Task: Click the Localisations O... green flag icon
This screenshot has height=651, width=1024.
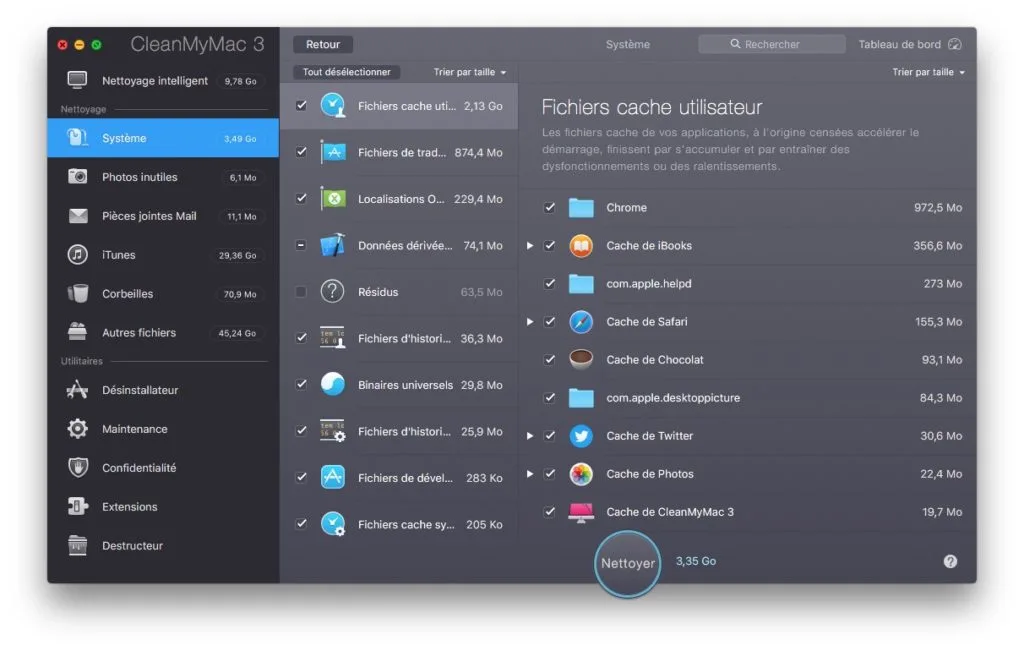Action: (x=333, y=198)
